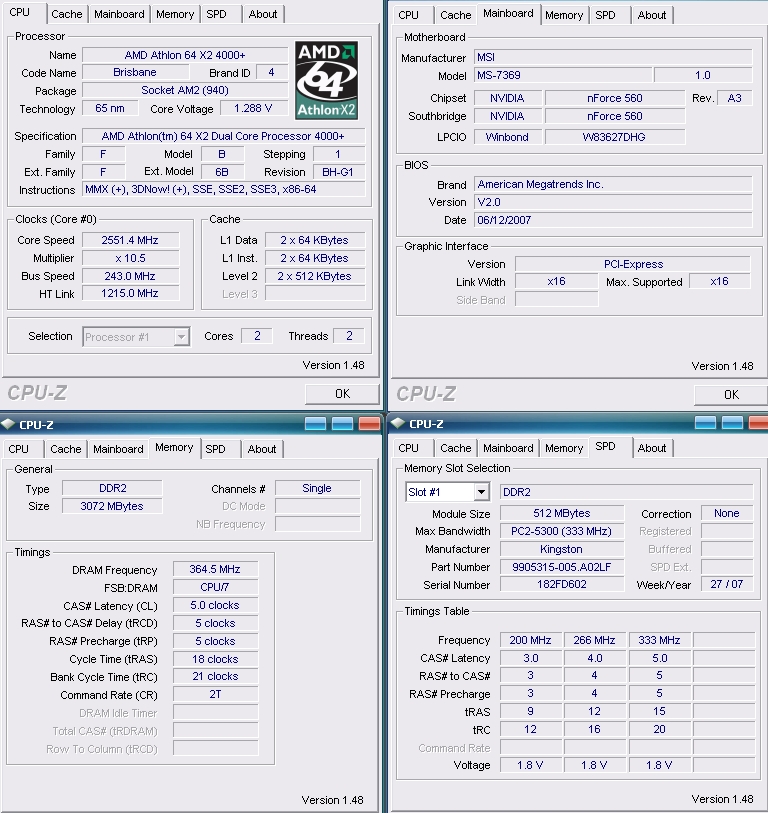Select SPD tab in the Memory window
Viewport: 768px width, 813px height.
[x=215, y=449]
